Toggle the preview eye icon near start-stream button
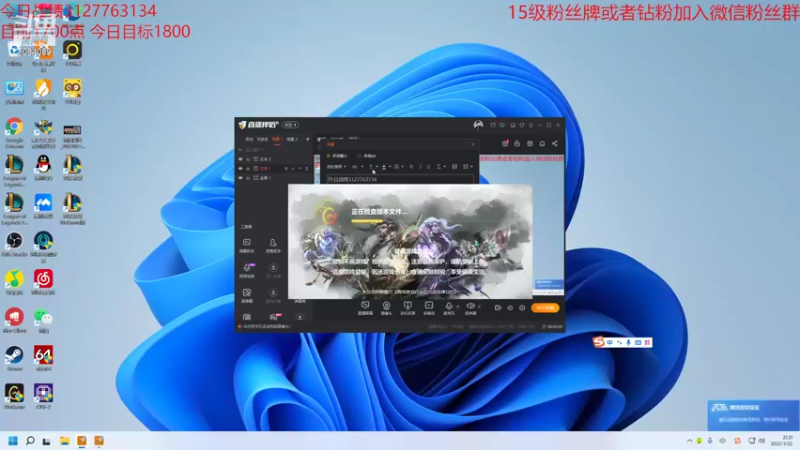The width and height of the screenshot is (800, 450). click(x=510, y=308)
